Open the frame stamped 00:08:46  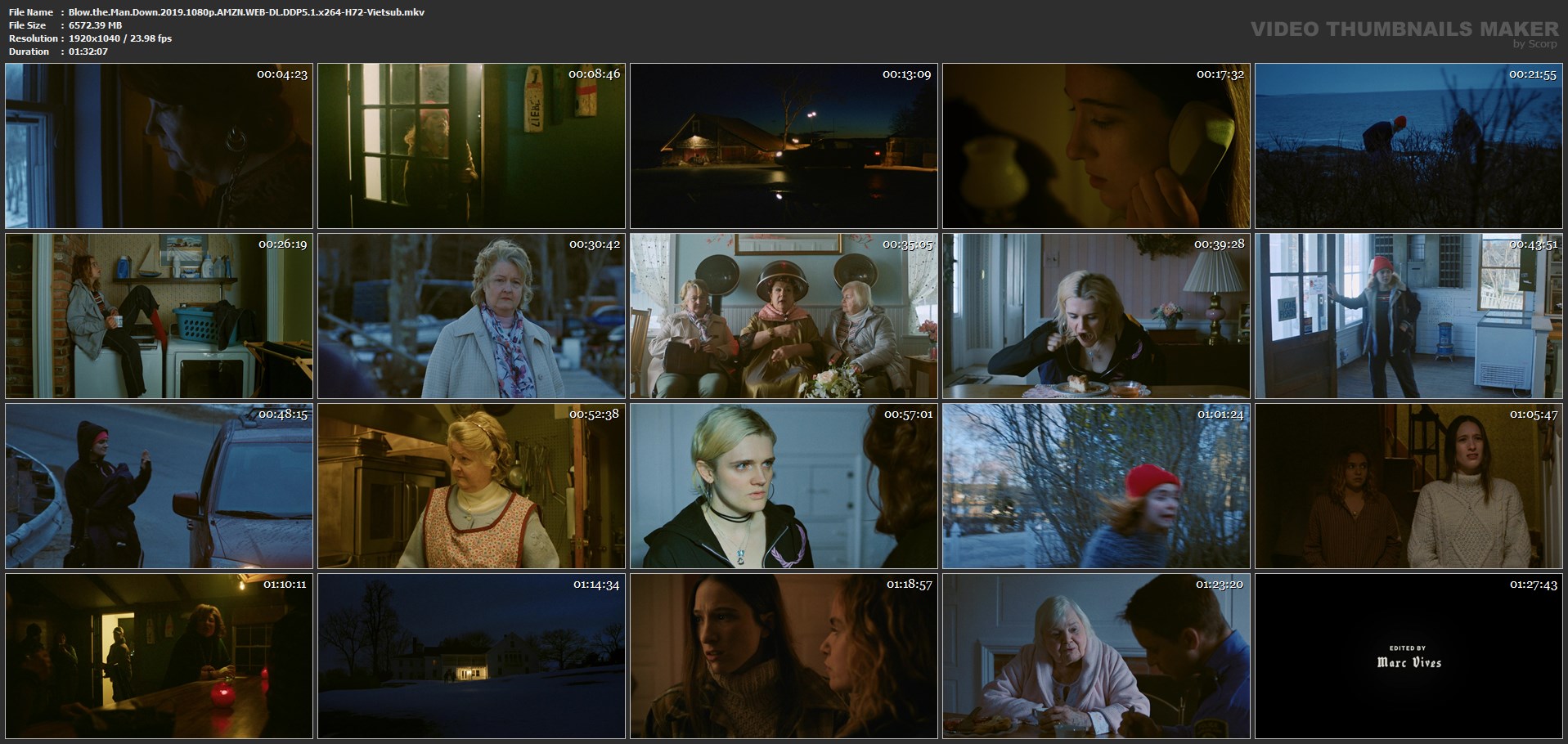coord(471,146)
